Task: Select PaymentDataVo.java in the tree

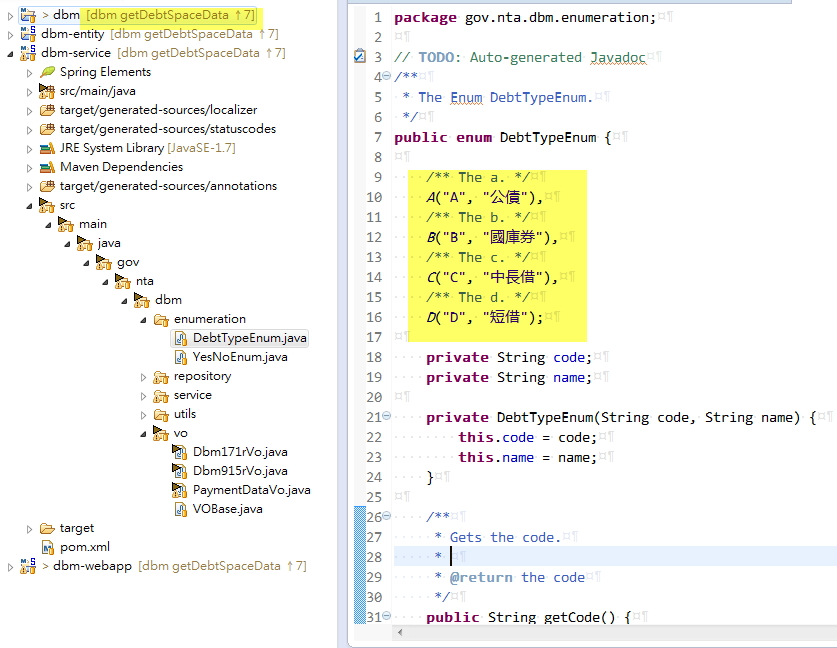Action: (251, 490)
